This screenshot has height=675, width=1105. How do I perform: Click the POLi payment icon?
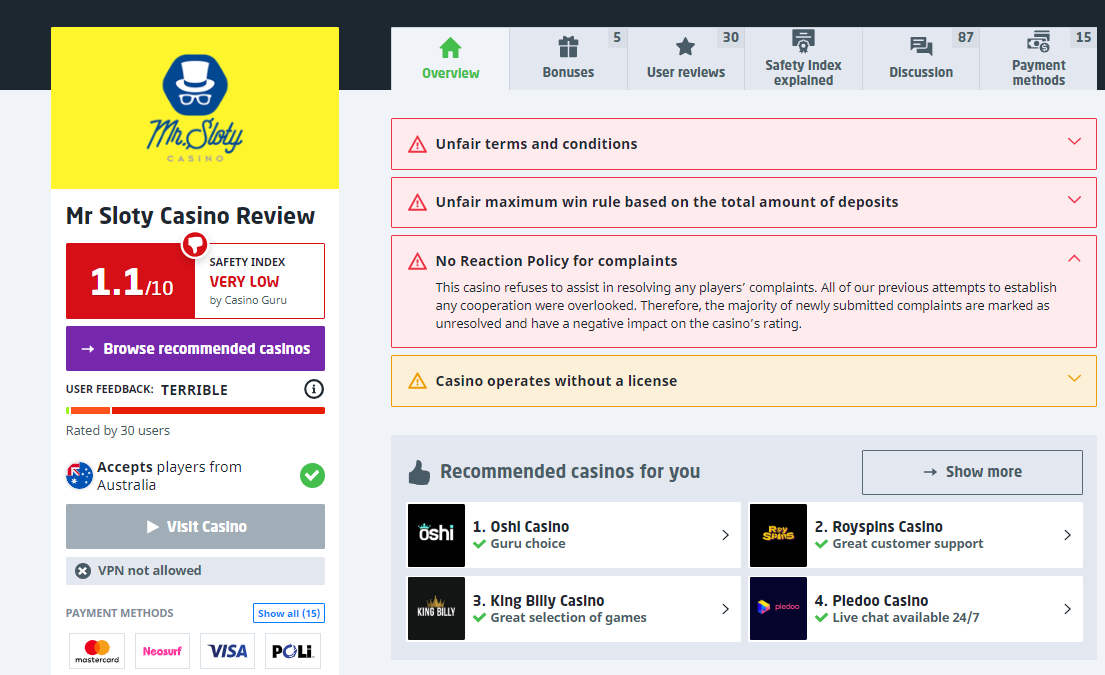click(x=293, y=651)
